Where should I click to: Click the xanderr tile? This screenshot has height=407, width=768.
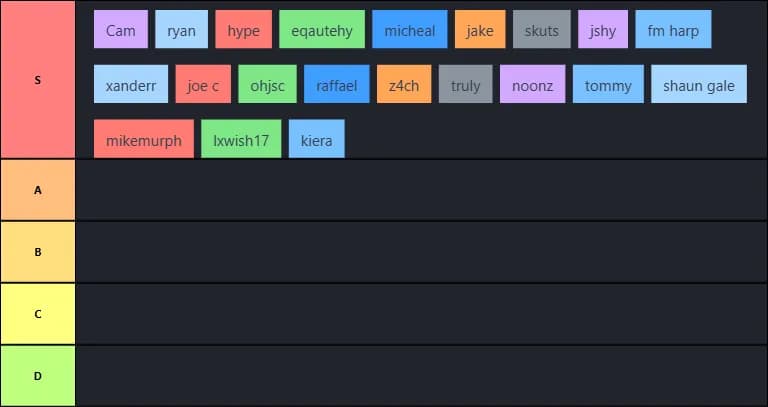pos(131,85)
